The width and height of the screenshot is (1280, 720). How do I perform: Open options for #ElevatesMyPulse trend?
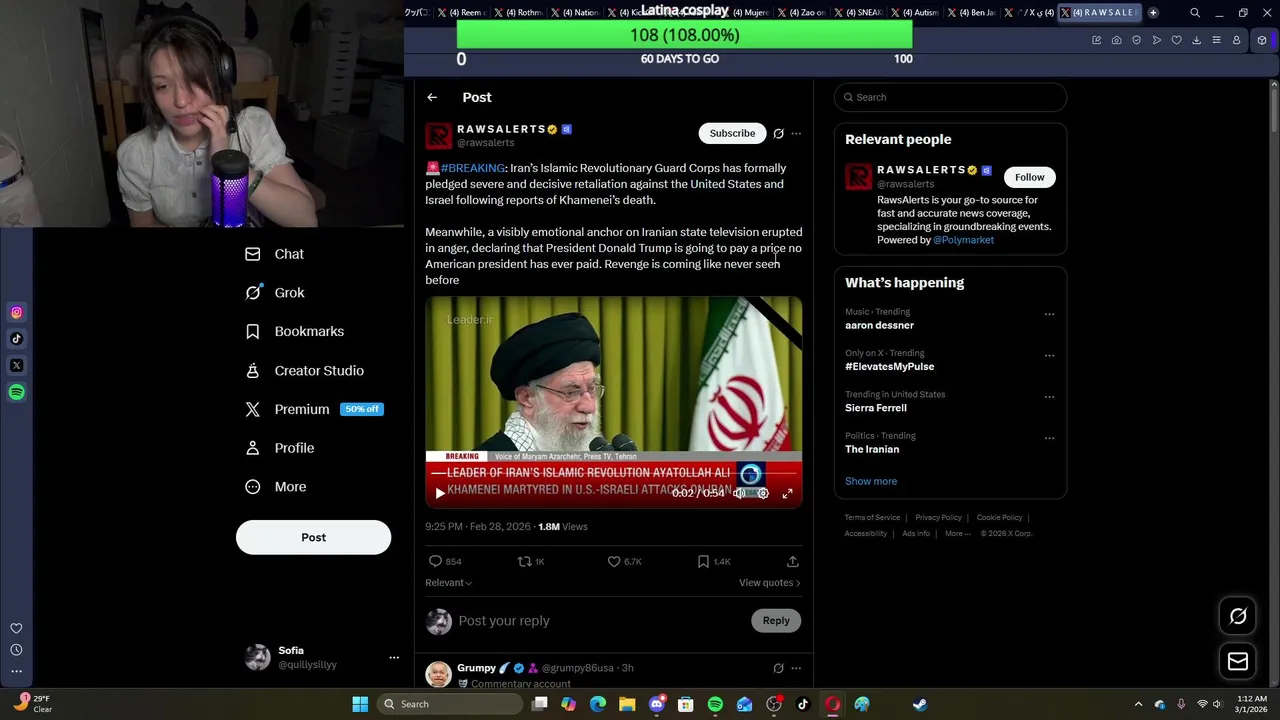tap(1049, 355)
